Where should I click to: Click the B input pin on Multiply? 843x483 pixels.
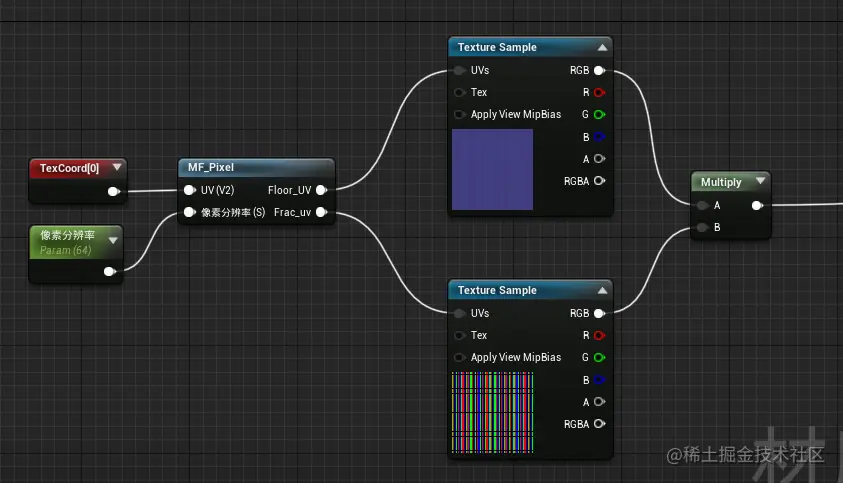point(702,228)
